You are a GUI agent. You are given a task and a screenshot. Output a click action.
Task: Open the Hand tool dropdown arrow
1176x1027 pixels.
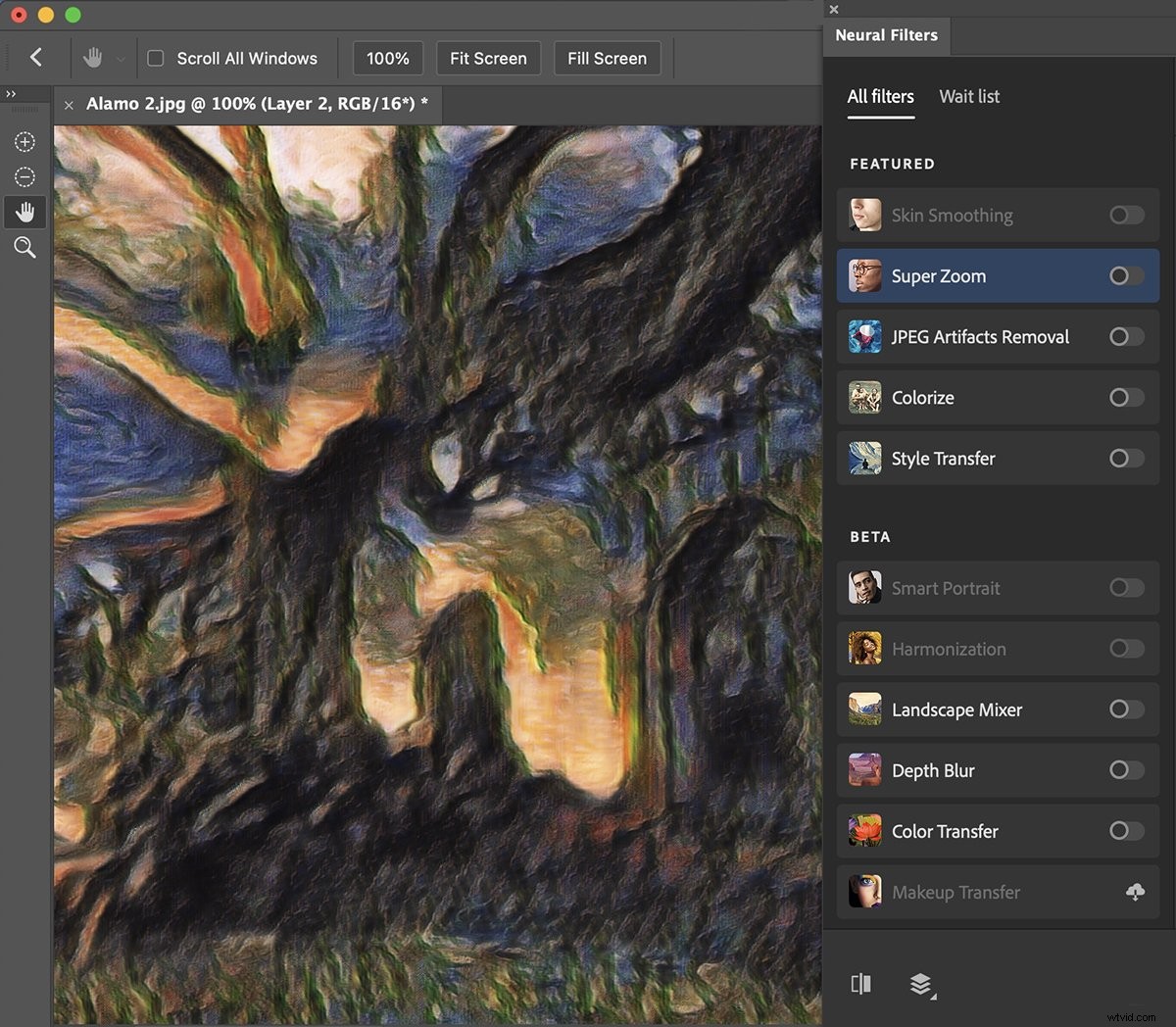click(120, 58)
